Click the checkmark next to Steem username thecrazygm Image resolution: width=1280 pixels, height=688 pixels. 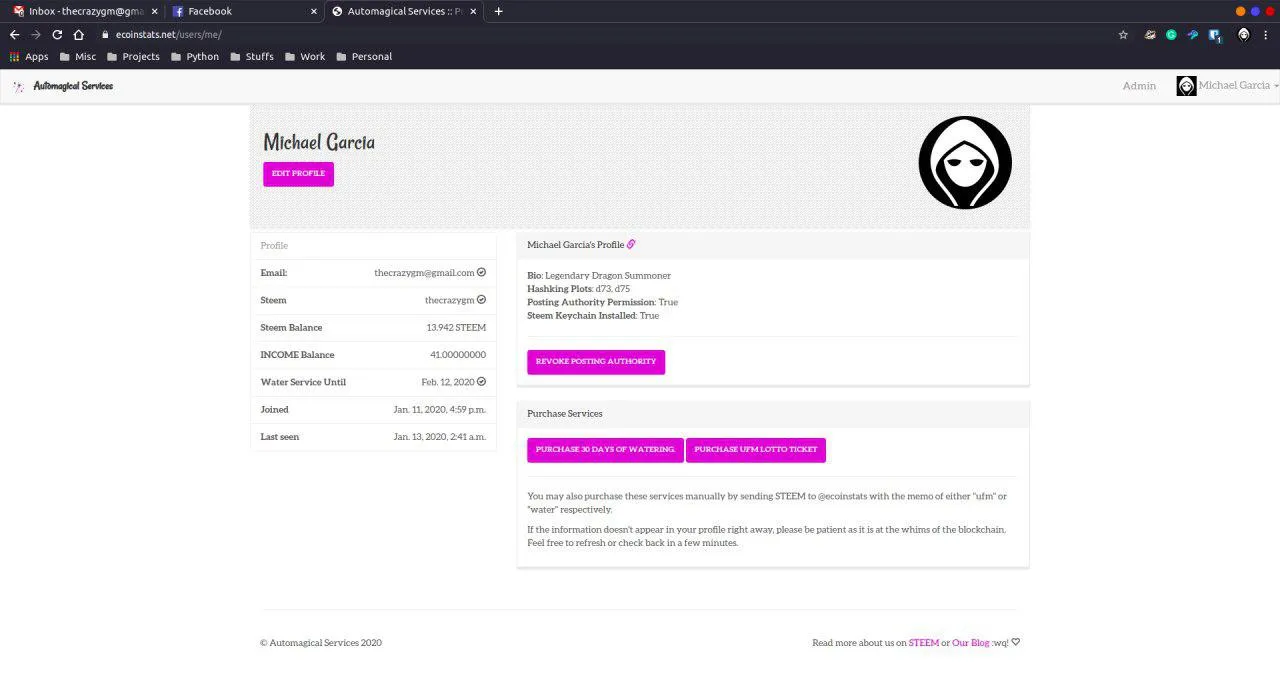click(481, 299)
